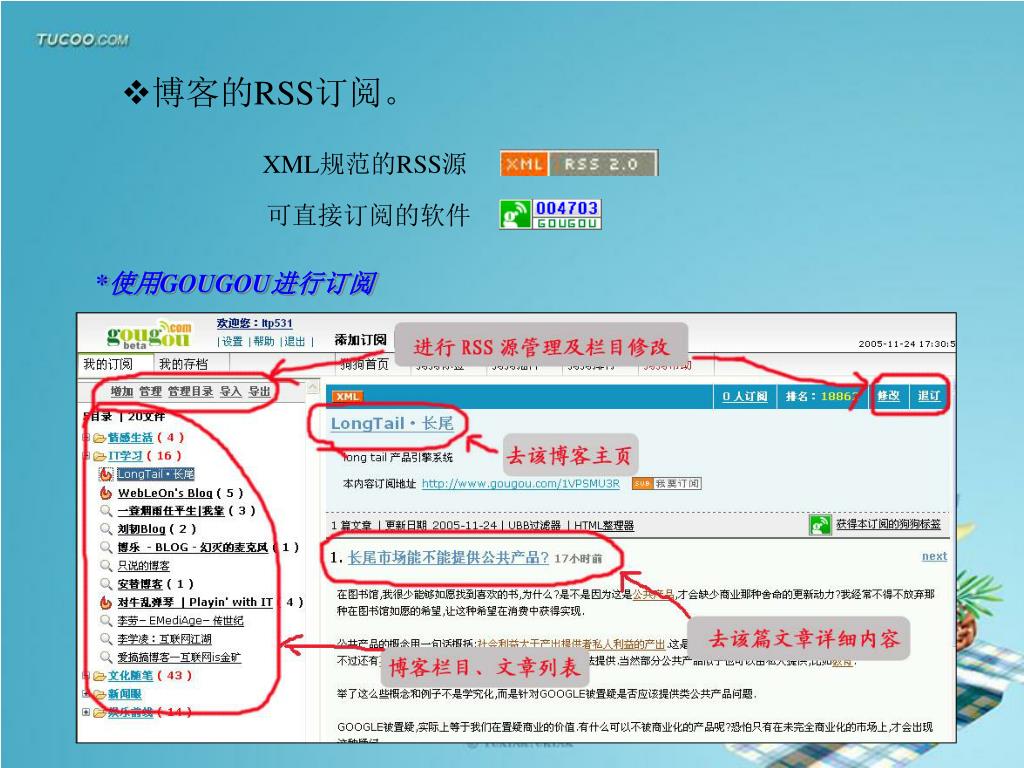Click the 欢迎您：ltp531 username link
Screen dimensions: 1024x768
255,323
